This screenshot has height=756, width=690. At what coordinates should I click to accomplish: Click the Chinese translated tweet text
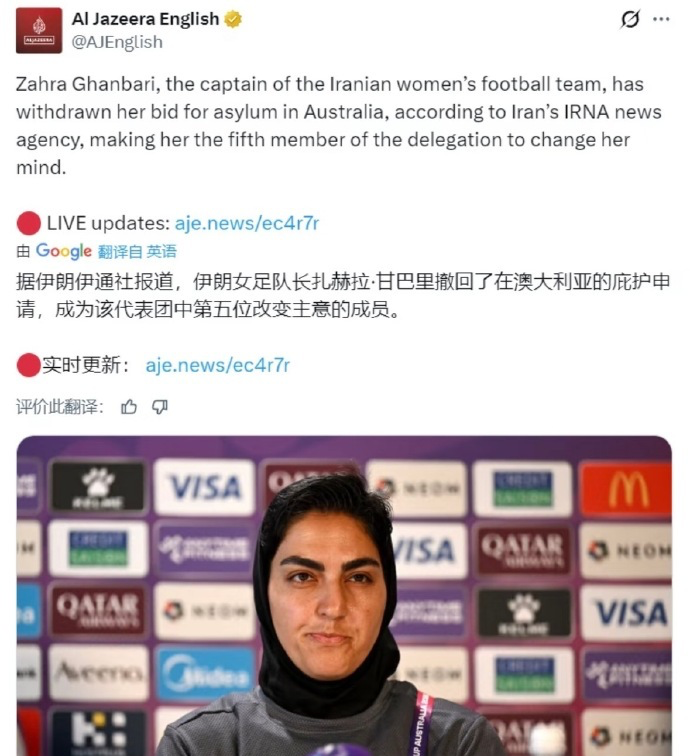(x=343, y=295)
